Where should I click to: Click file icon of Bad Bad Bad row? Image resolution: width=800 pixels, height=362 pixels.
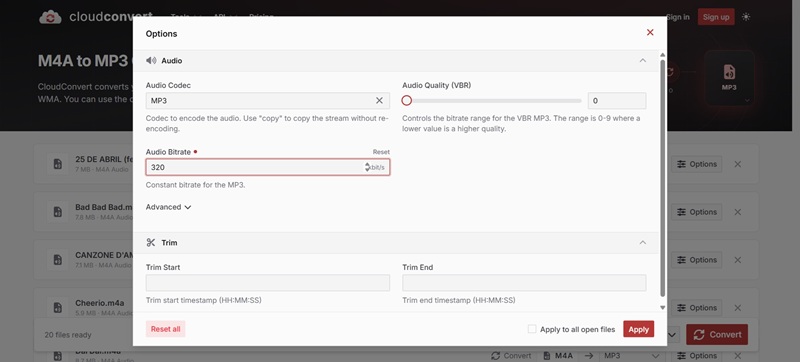coord(58,212)
